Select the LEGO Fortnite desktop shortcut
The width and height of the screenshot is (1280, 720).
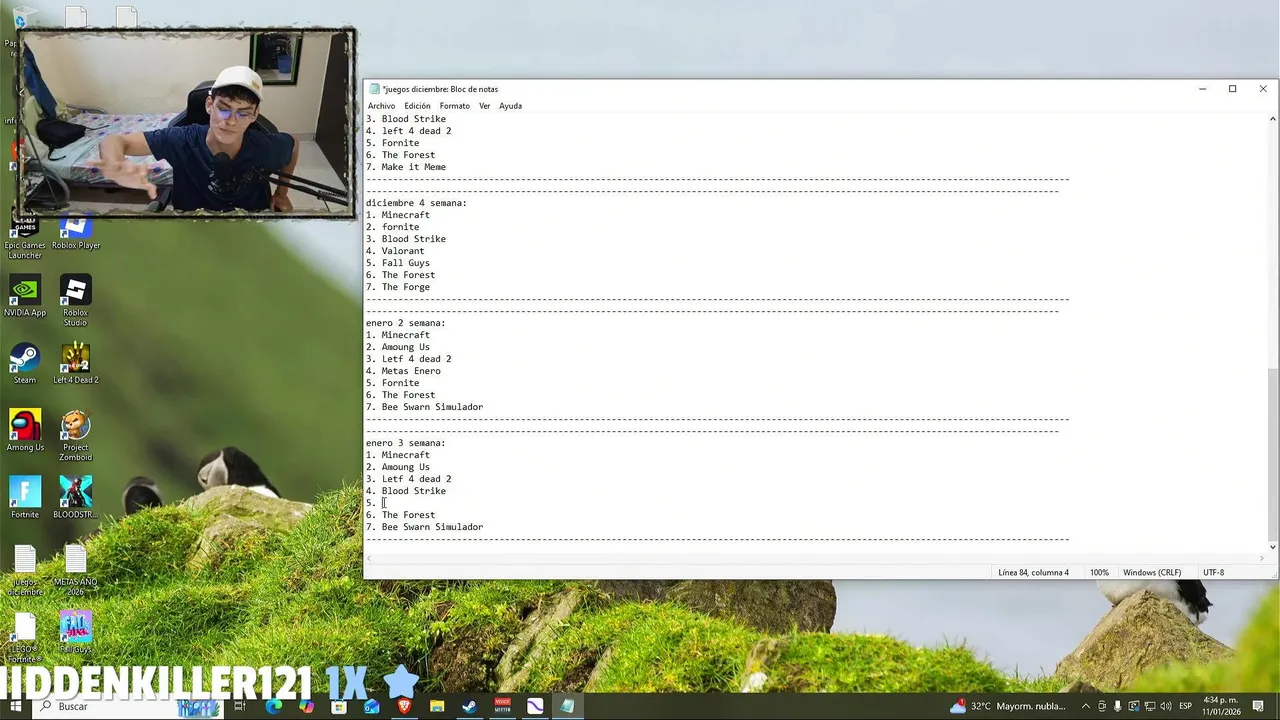(25, 638)
